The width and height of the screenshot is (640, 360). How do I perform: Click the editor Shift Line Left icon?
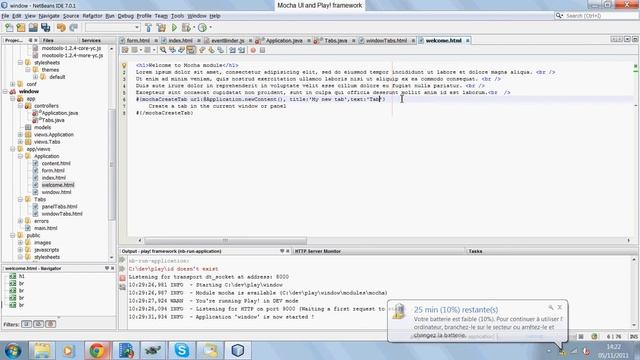point(233,50)
